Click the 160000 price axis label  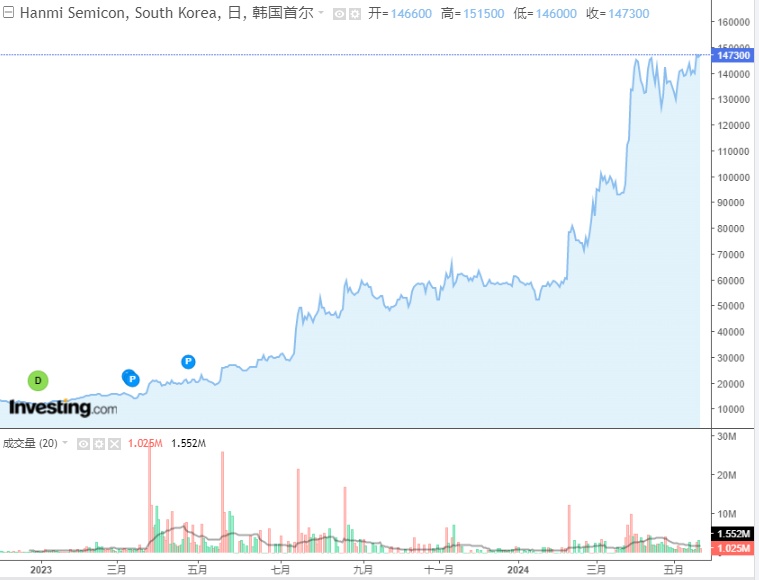pos(733,22)
